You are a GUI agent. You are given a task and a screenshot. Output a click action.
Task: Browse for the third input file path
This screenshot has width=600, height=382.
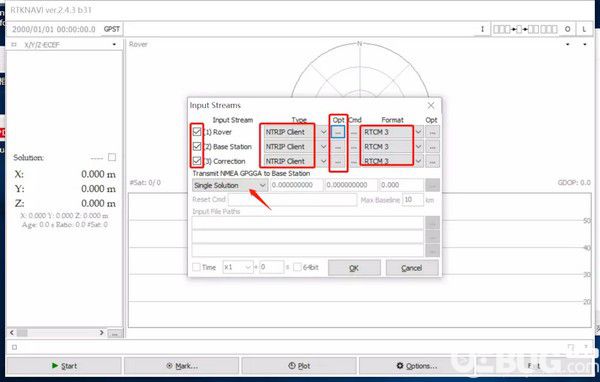point(432,250)
